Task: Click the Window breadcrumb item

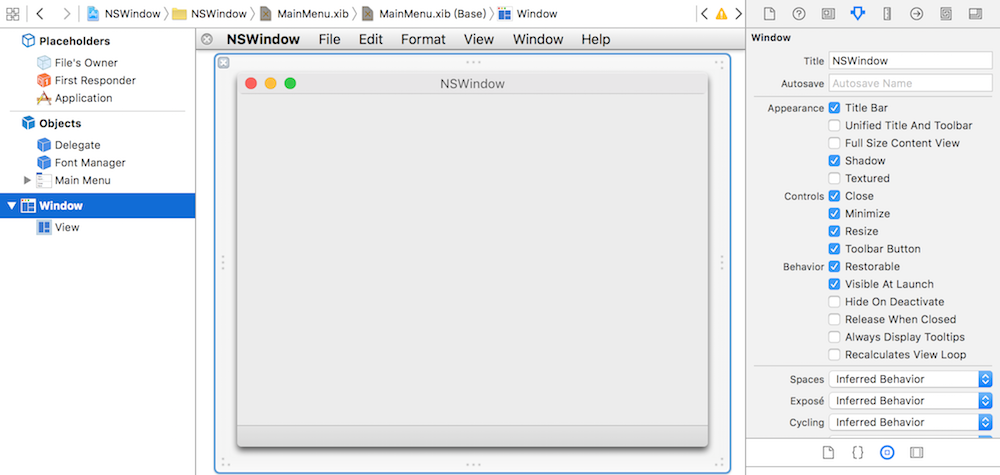Action: point(527,13)
